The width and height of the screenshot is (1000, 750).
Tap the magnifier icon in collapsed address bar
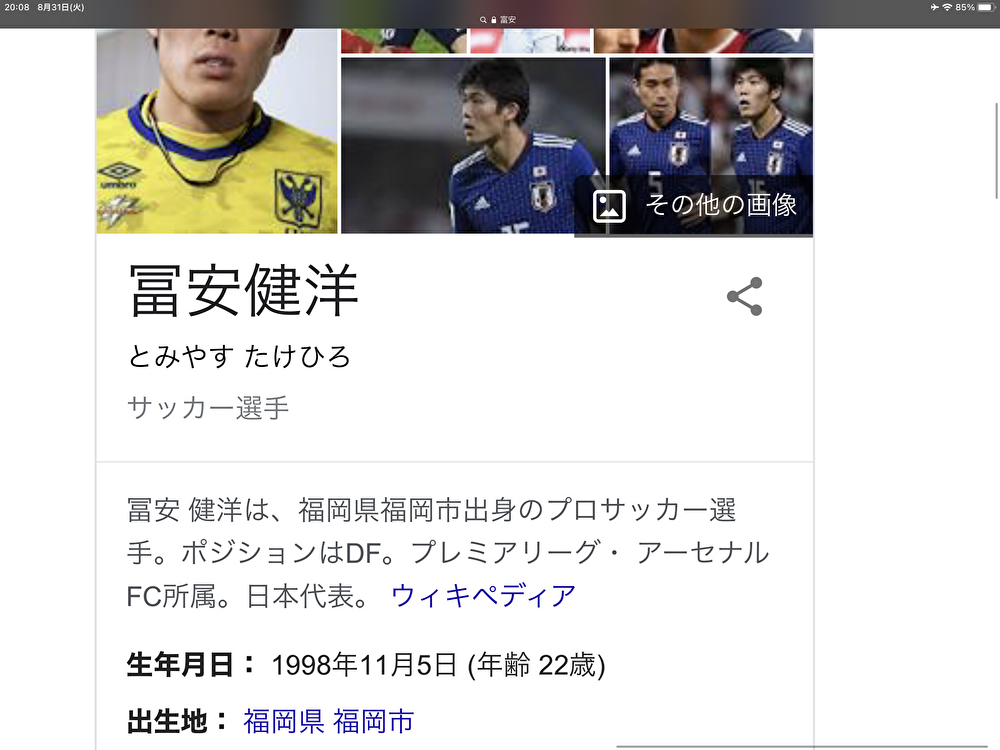(x=483, y=20)
